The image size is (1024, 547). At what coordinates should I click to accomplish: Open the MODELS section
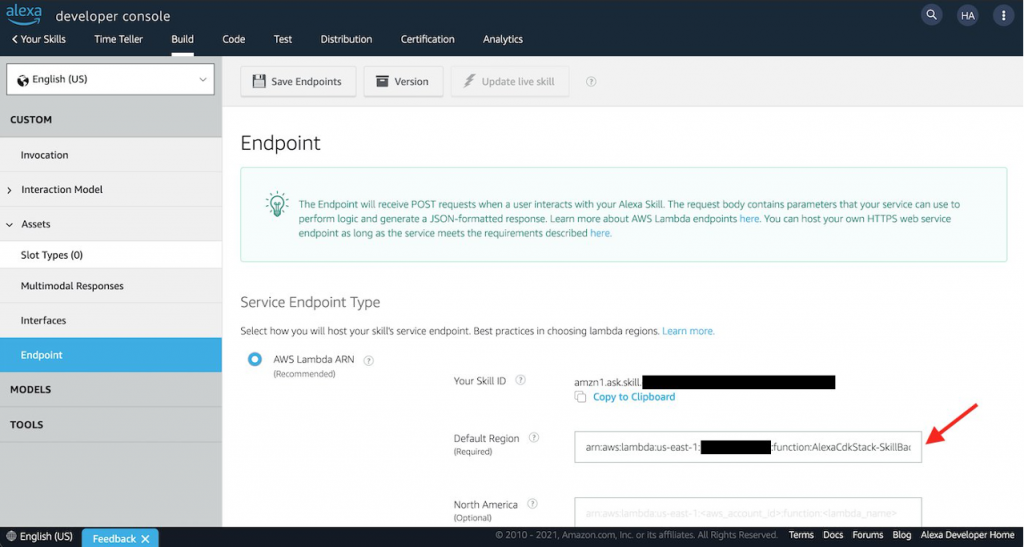(x=111, y=390)
